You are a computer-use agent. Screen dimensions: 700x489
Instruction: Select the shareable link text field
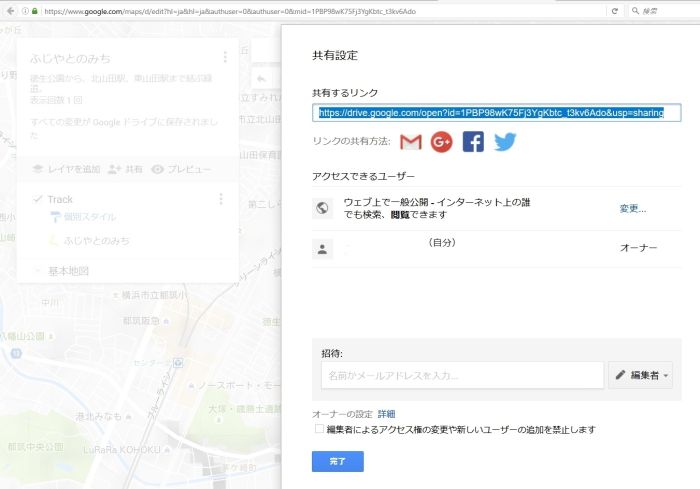[496, 113]
